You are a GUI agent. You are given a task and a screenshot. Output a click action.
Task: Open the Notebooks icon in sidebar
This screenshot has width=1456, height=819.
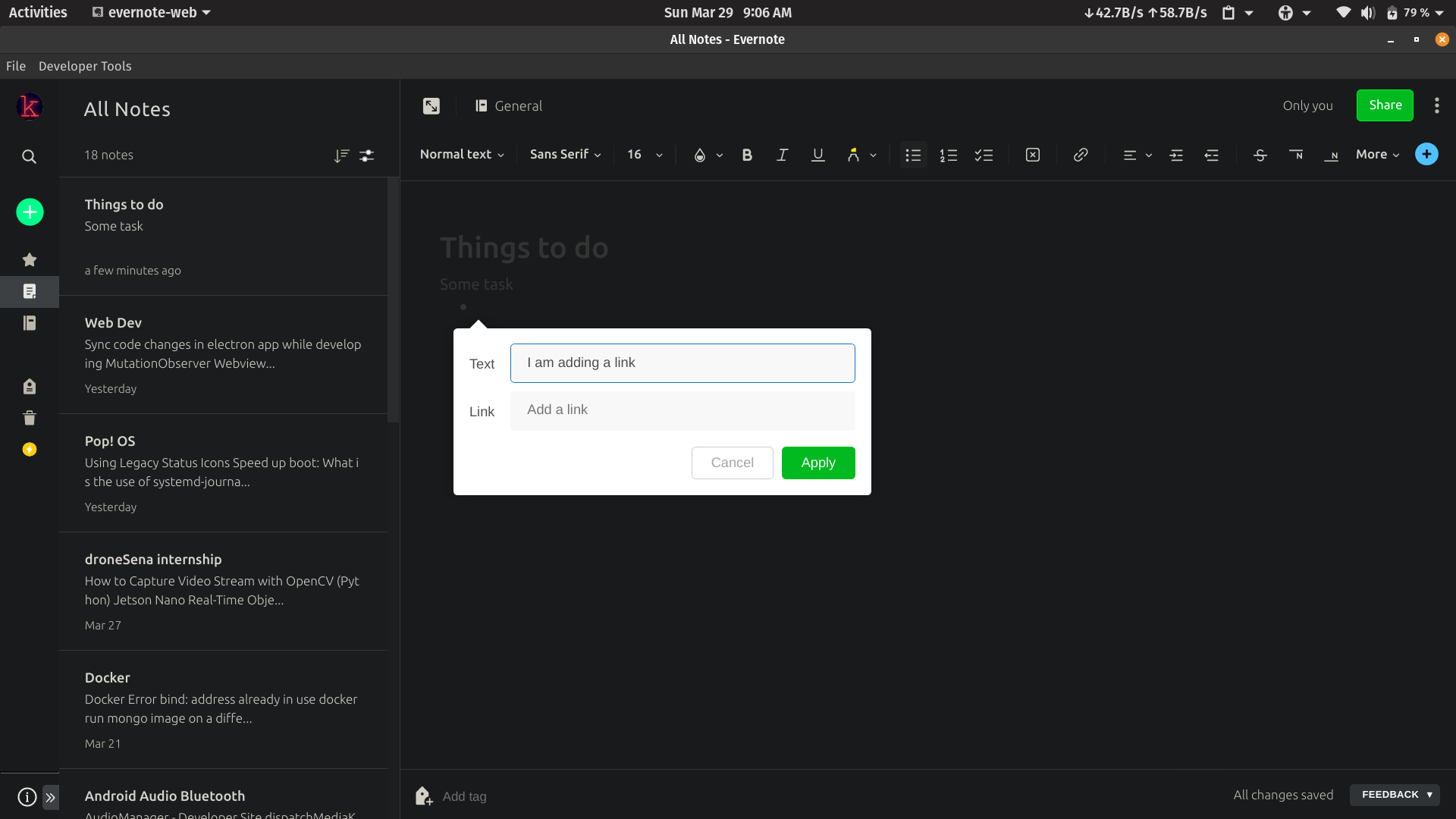click(x=30, y=323)
